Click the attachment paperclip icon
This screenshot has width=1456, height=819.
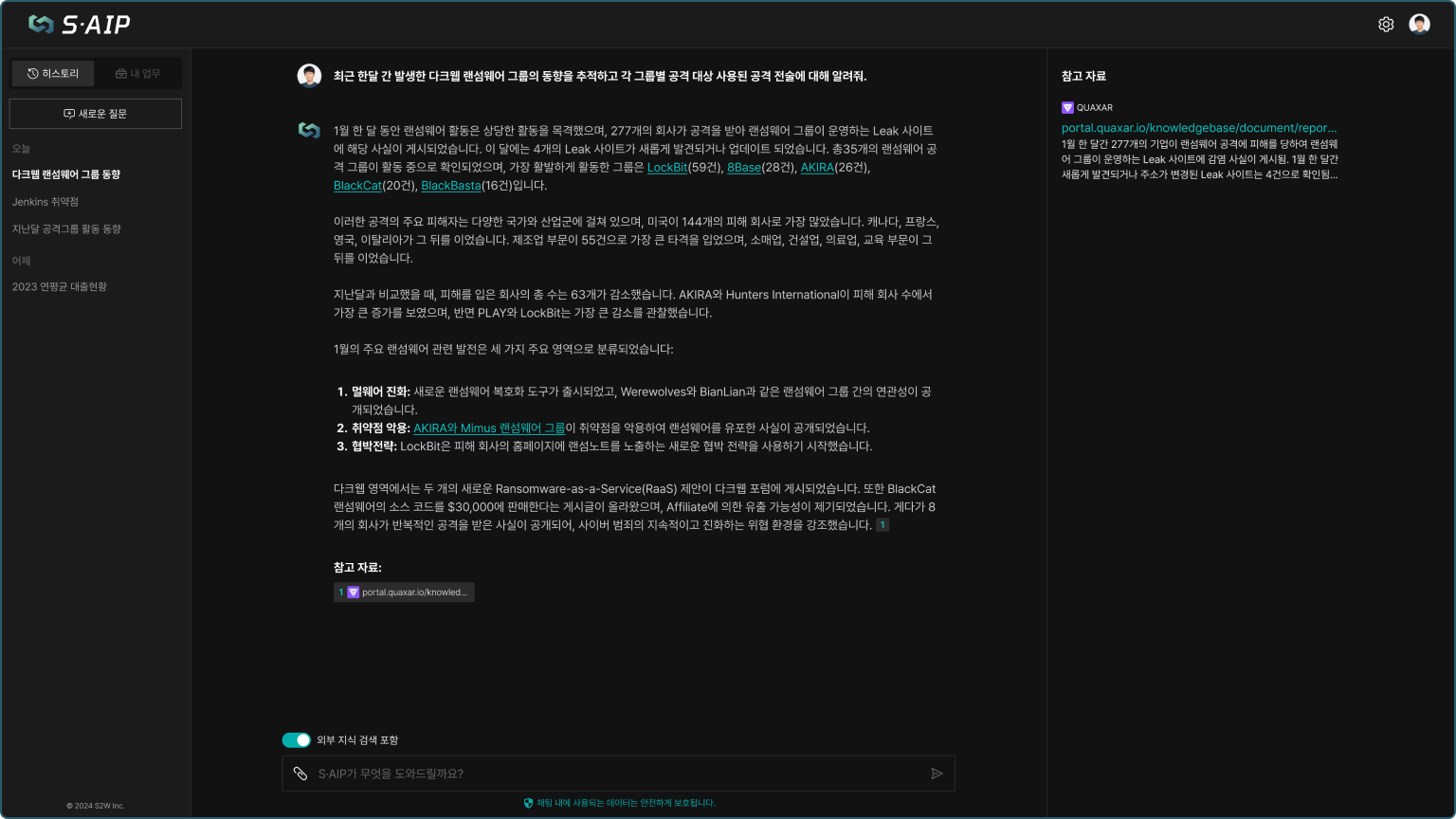tap(300, 773)
